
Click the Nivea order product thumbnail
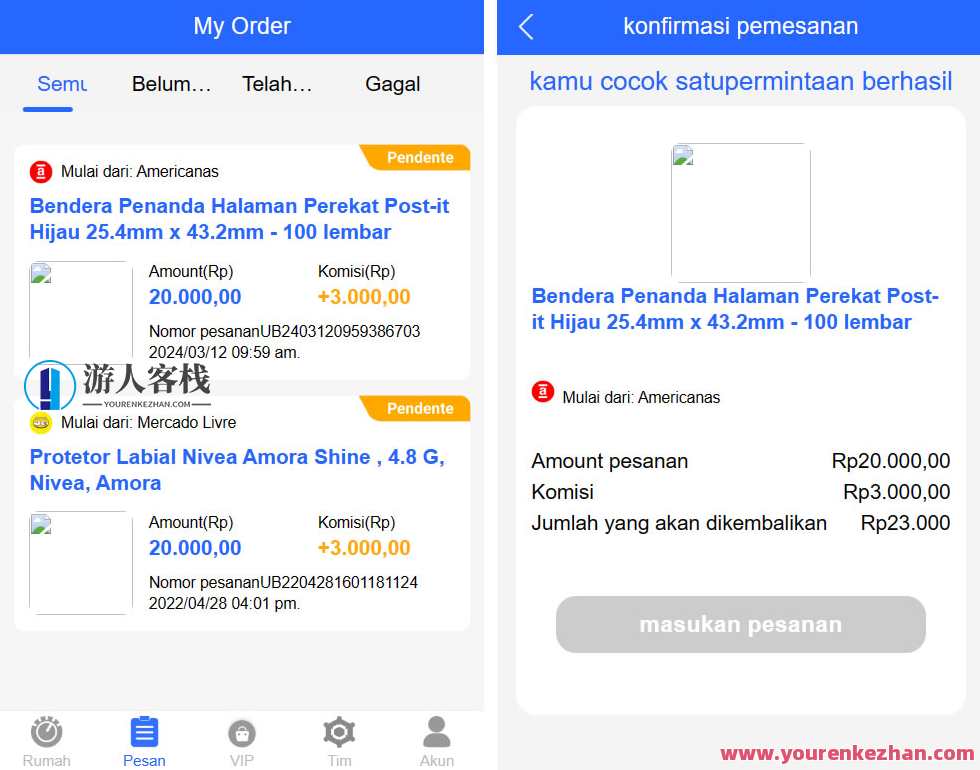pyautogui.click(x=81, y=562)
